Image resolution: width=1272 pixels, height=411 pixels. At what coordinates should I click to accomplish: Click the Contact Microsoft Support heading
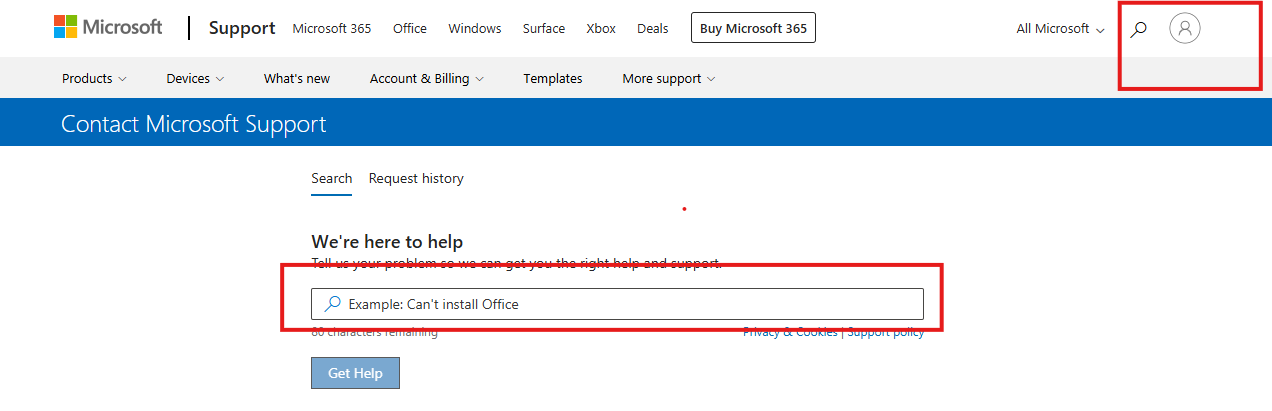[x=194, y=125]
